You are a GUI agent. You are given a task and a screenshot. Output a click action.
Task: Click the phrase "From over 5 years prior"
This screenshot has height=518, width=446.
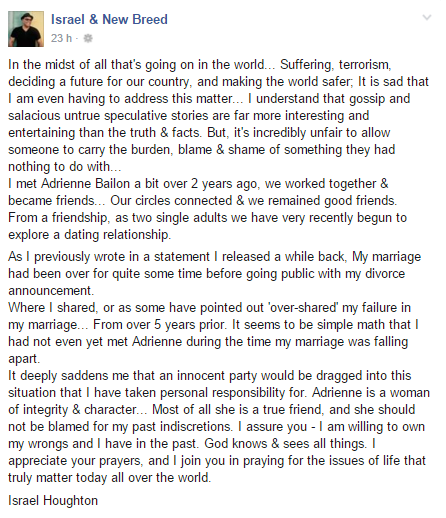(x=159, y=325)
